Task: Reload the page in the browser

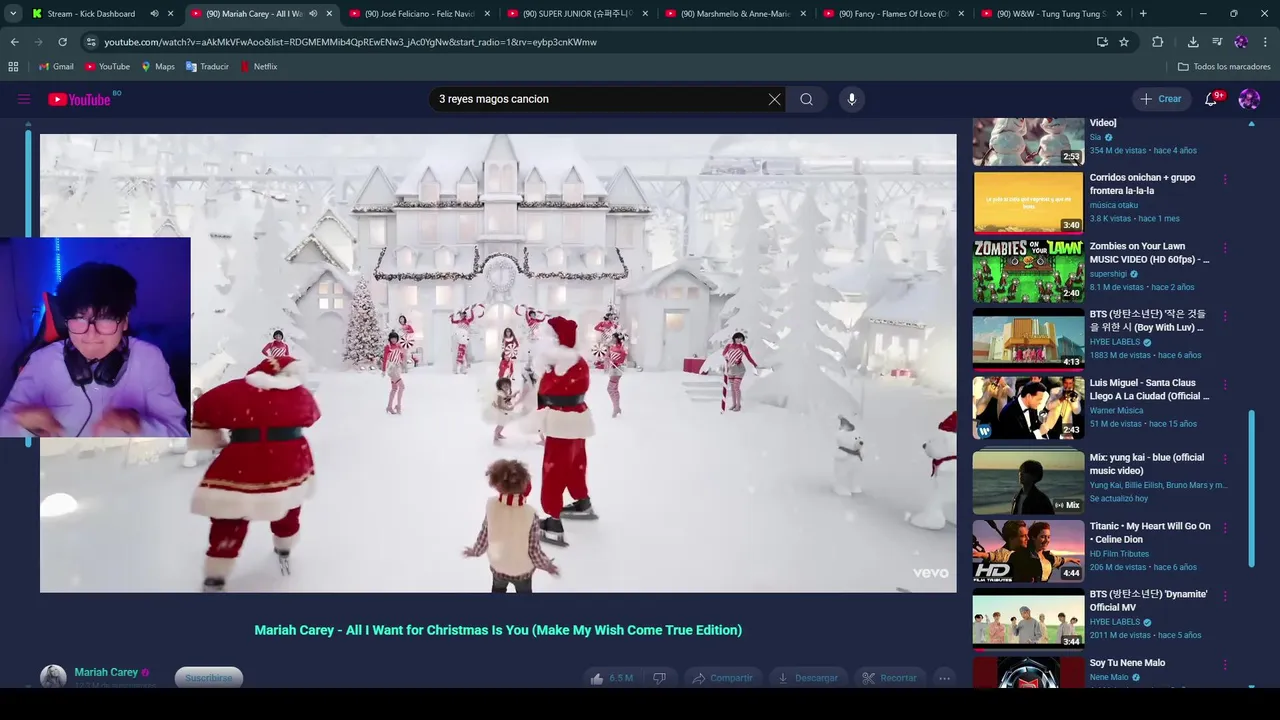Action: click(62, 42)
